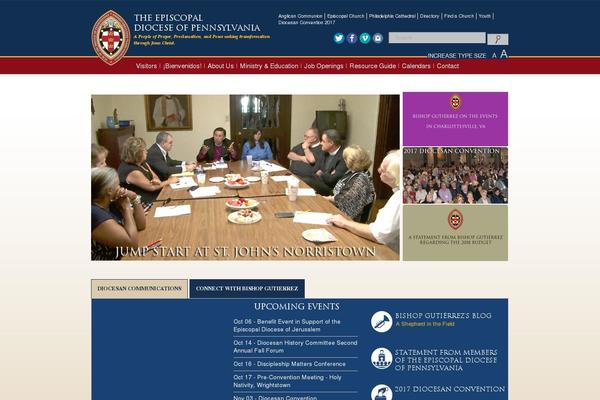This screenshot has height=400, width=600.
Task: Open the Diocesan Convention 2017 top link
Action: pos(307,23)
